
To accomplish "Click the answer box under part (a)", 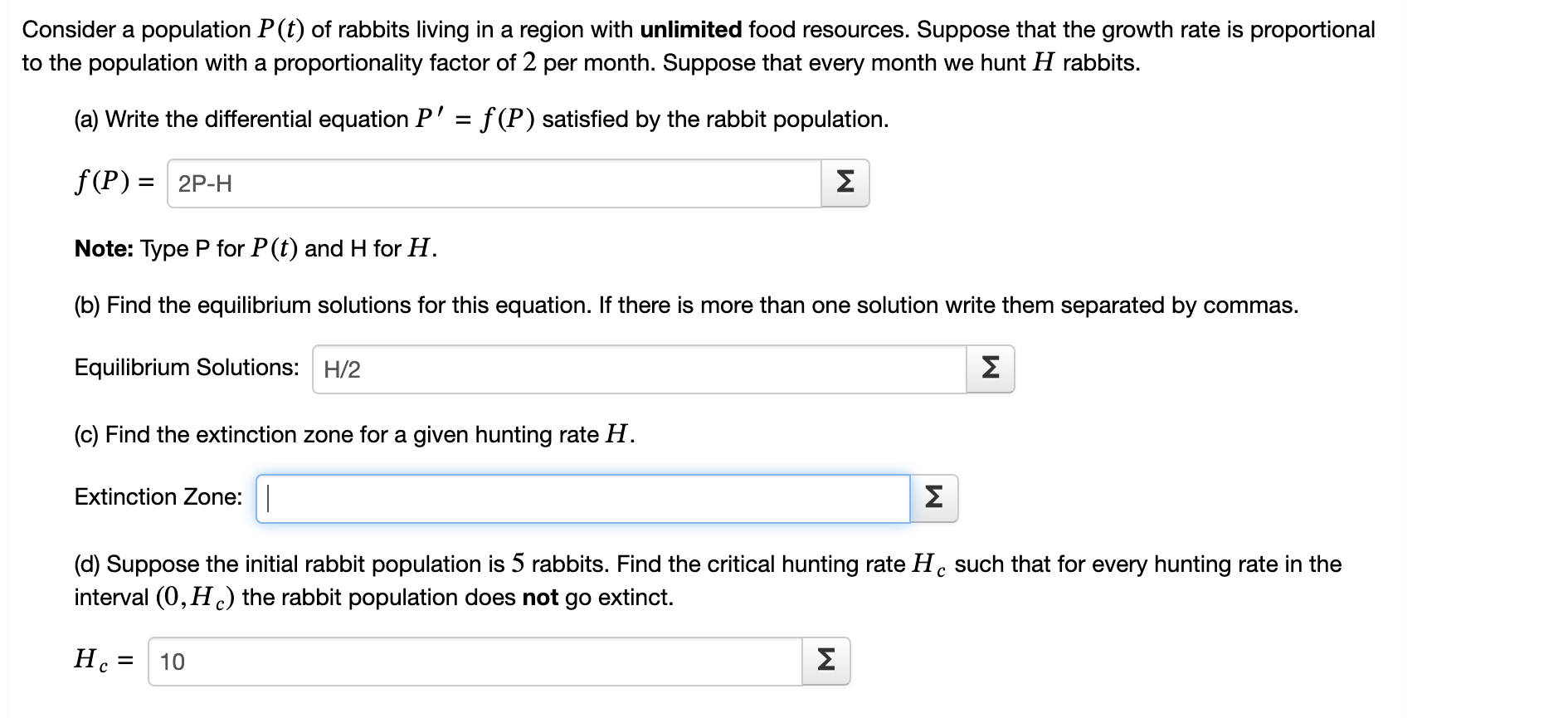I will tap(498, 183).
